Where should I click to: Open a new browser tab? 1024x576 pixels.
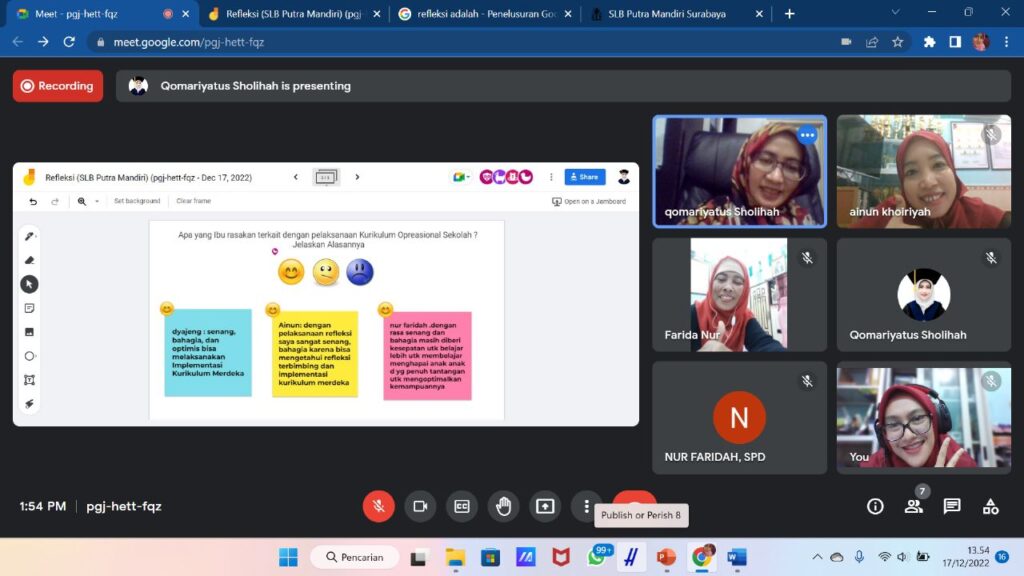click(x=789, y=14)
